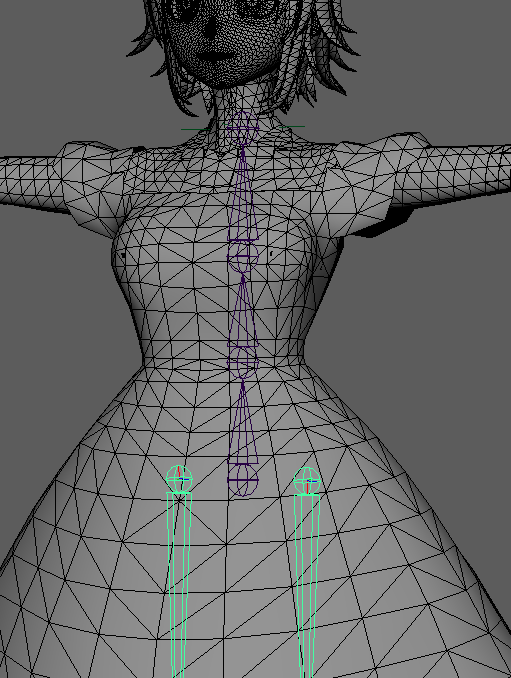Select the purple waist joint sphere

pyautogui.click(x=243, y=363)
